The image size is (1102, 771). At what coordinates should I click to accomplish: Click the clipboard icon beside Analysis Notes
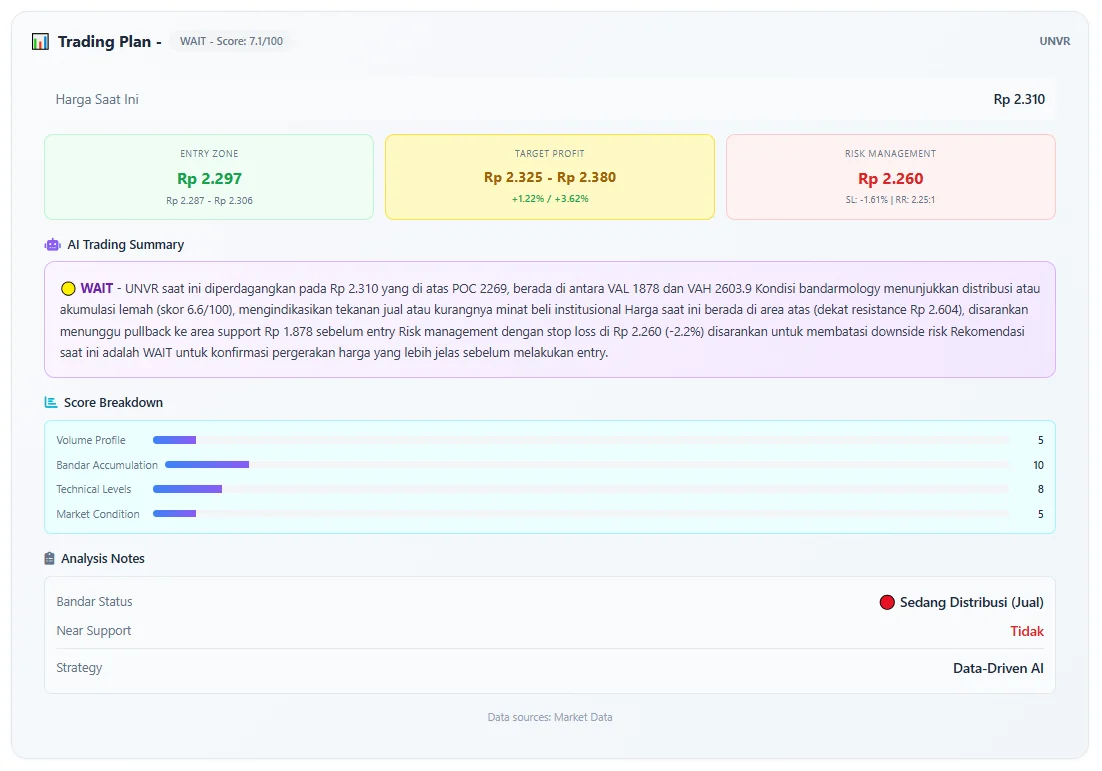pyautogui.click(x=50, y=559)
